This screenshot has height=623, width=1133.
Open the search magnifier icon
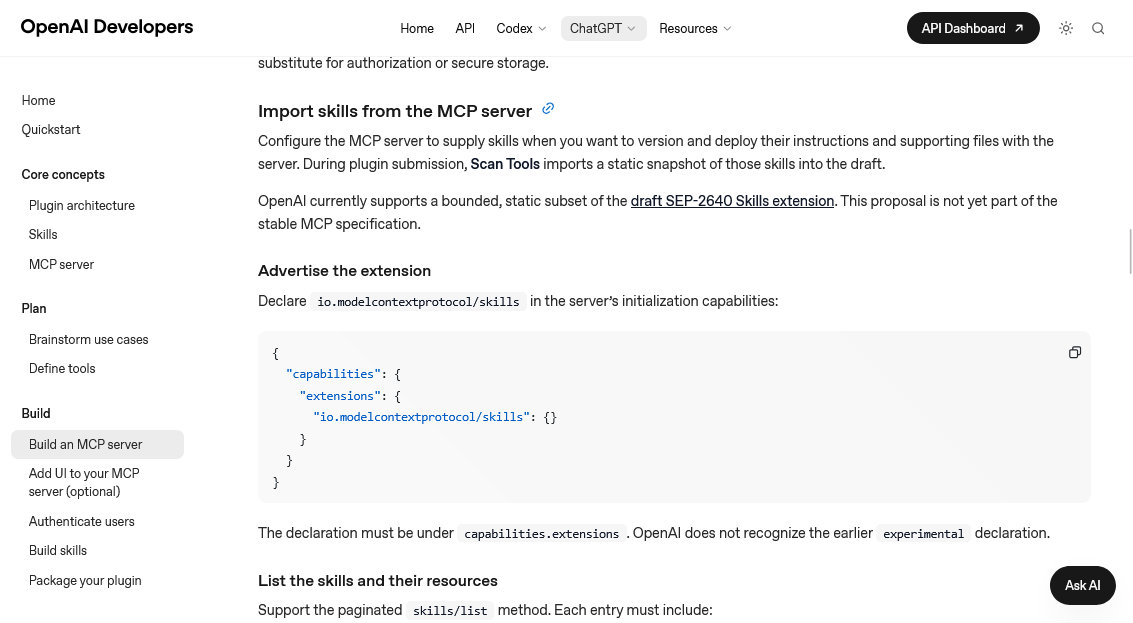[x=1098, y=28]
